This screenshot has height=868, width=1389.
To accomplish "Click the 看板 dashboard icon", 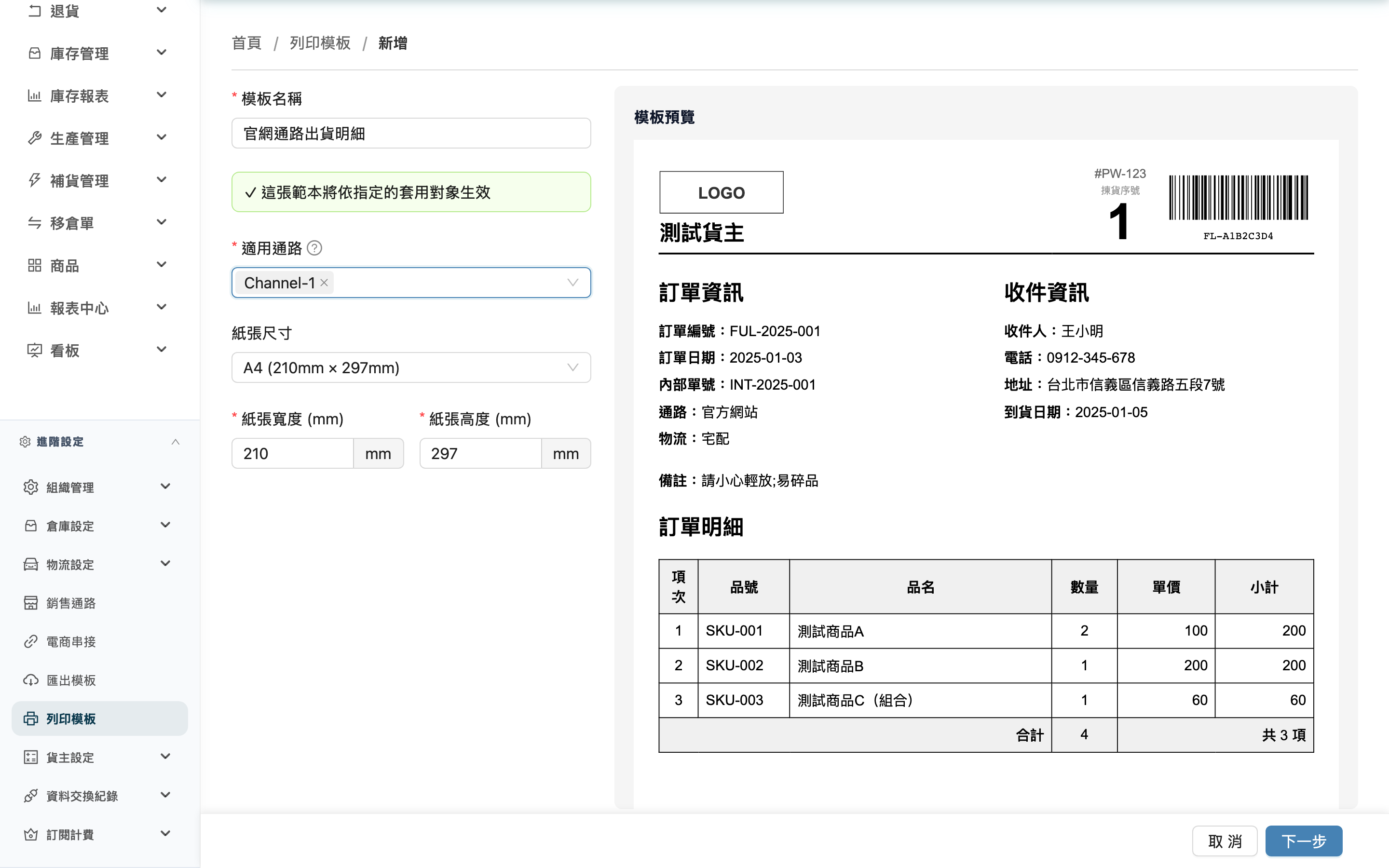I will point(34,350).
